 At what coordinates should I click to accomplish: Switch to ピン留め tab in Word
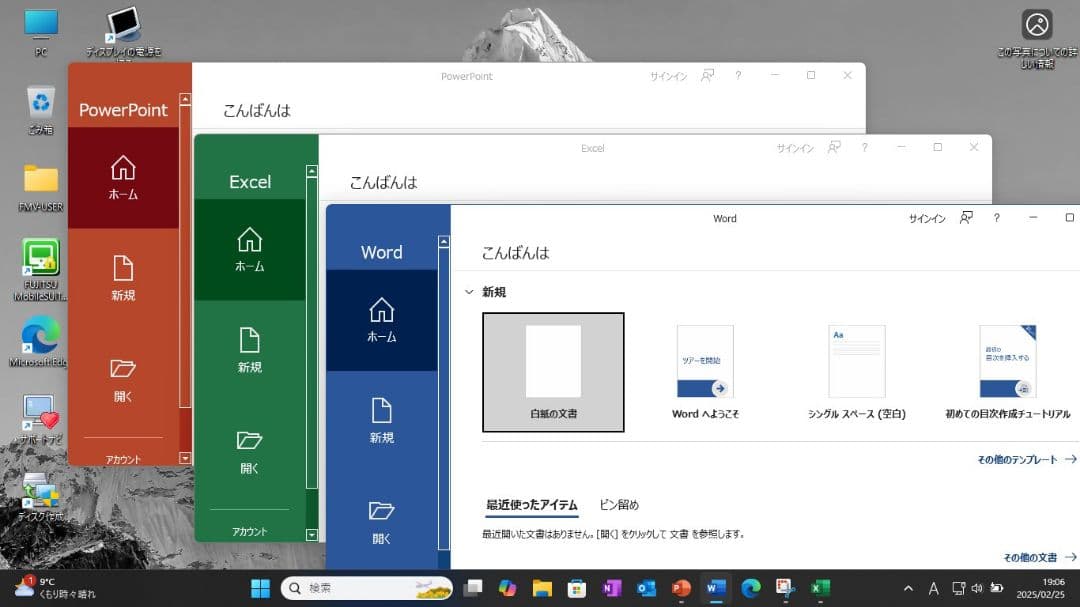(619, 505)
